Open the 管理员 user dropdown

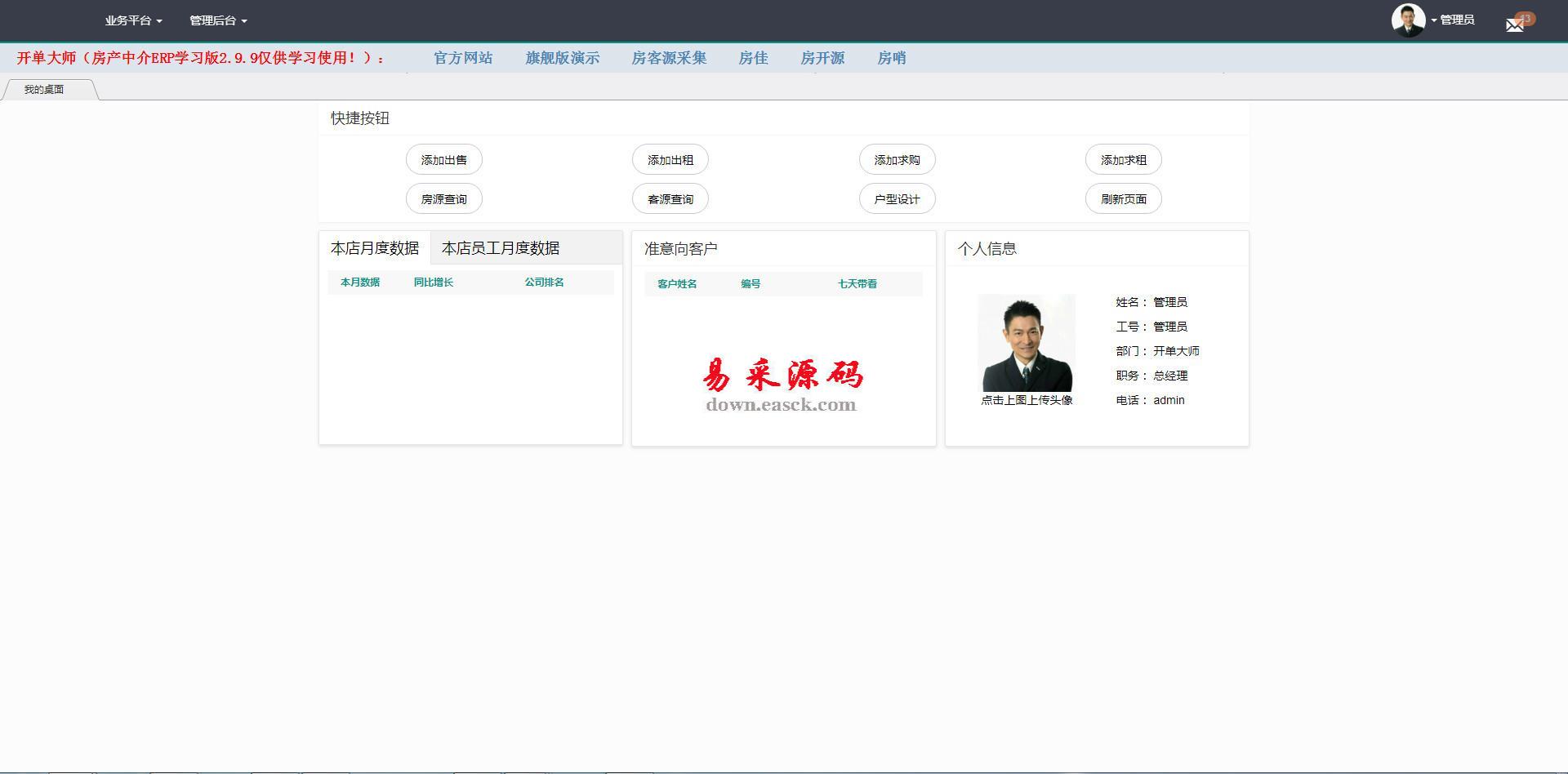[x=1455, y=20]
